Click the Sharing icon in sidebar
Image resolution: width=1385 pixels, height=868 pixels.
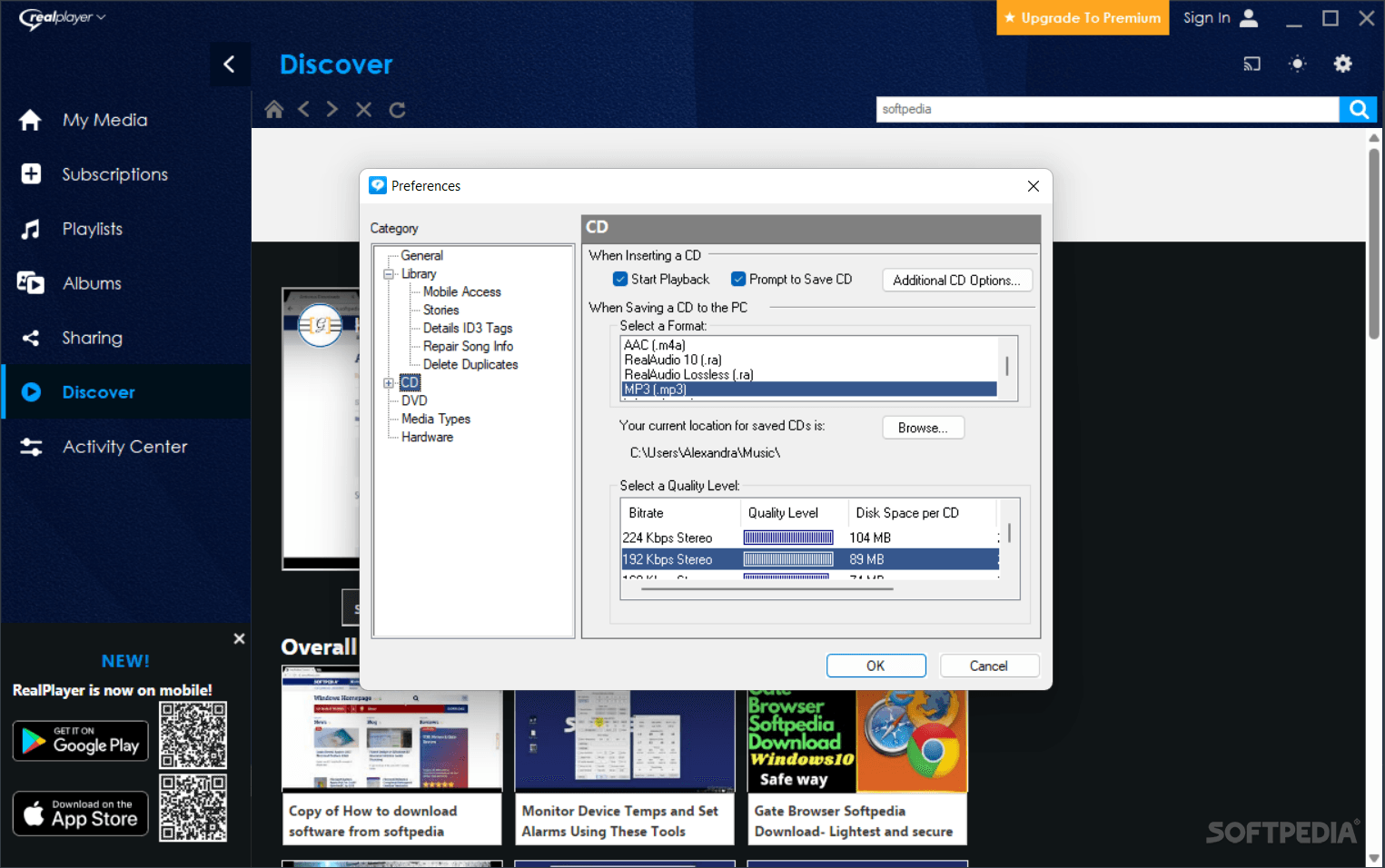pos(31,338)
